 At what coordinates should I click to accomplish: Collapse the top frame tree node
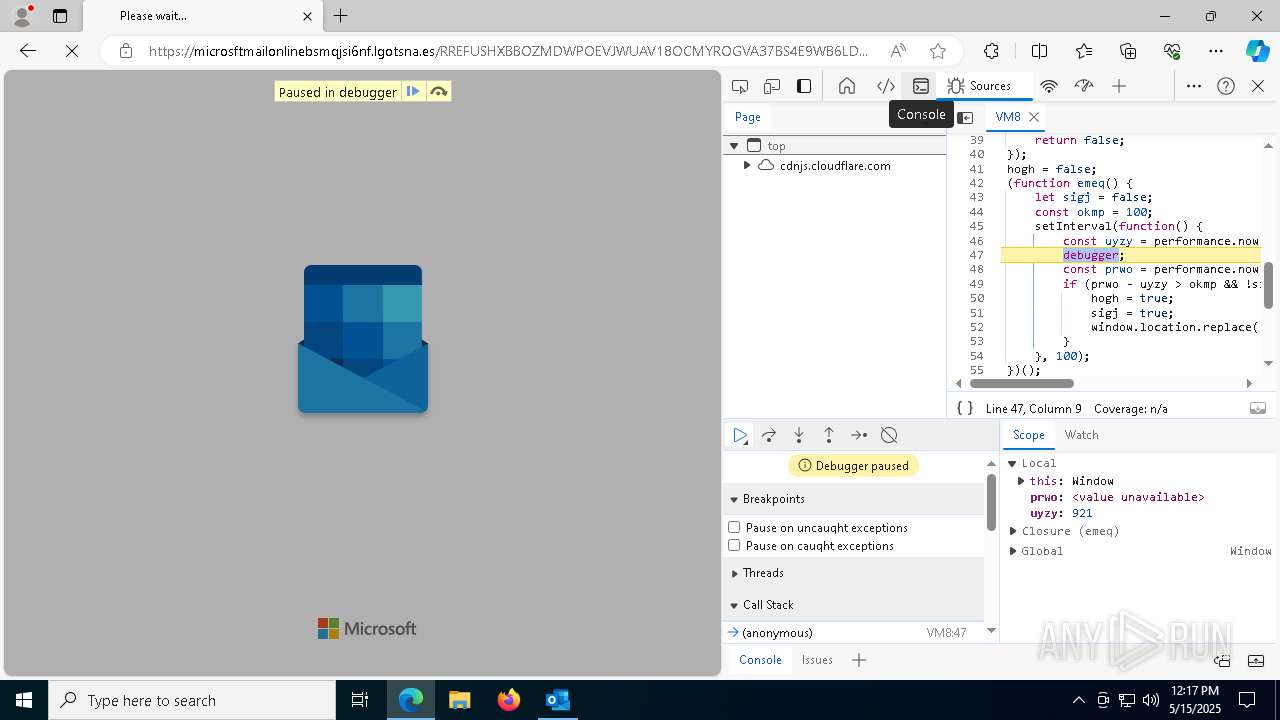[734, 146]
